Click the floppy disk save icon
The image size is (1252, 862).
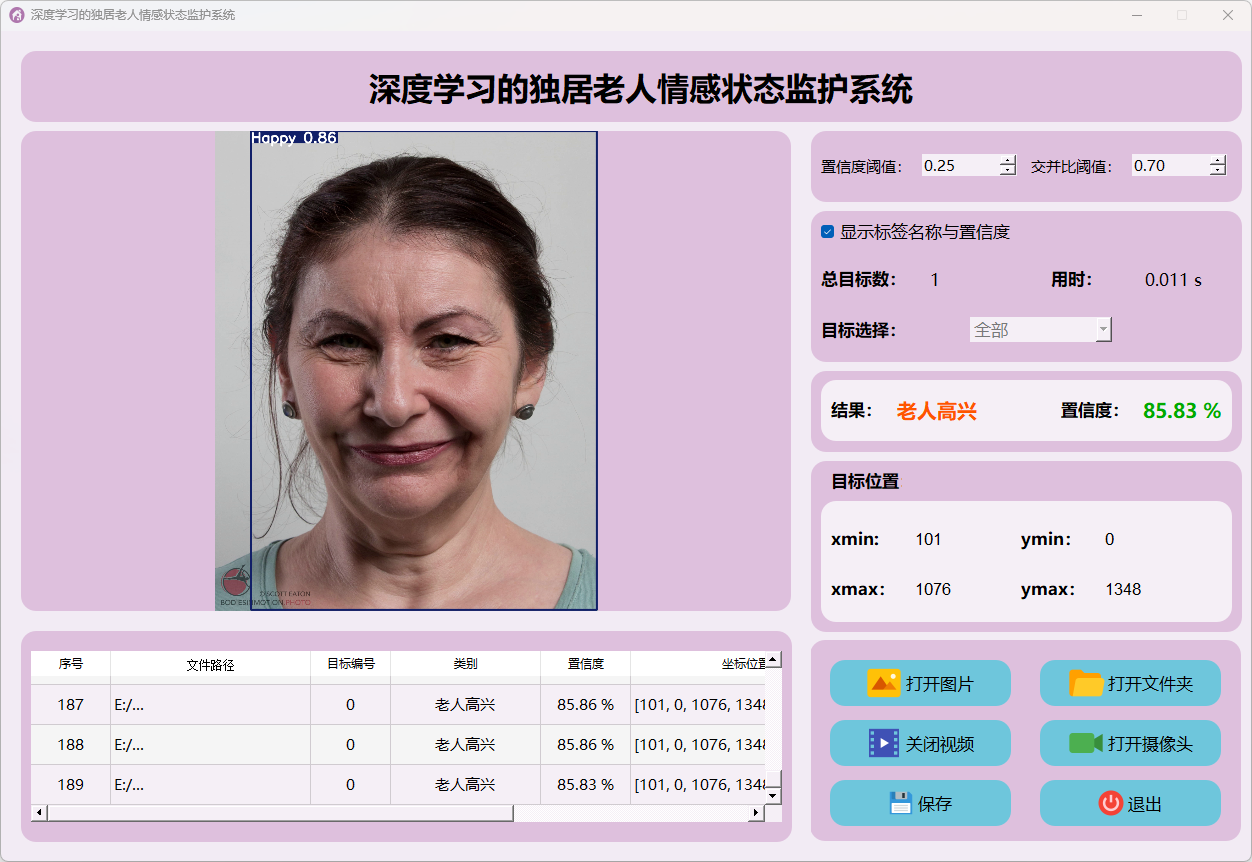[x=900, y=803]
